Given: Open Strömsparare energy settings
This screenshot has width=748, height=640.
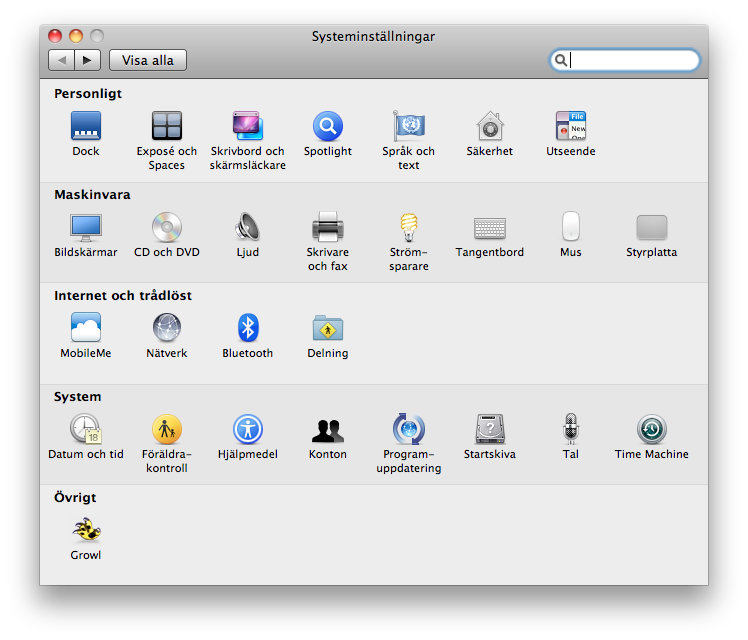Looking at the screenshot, I should coord(408,228).
